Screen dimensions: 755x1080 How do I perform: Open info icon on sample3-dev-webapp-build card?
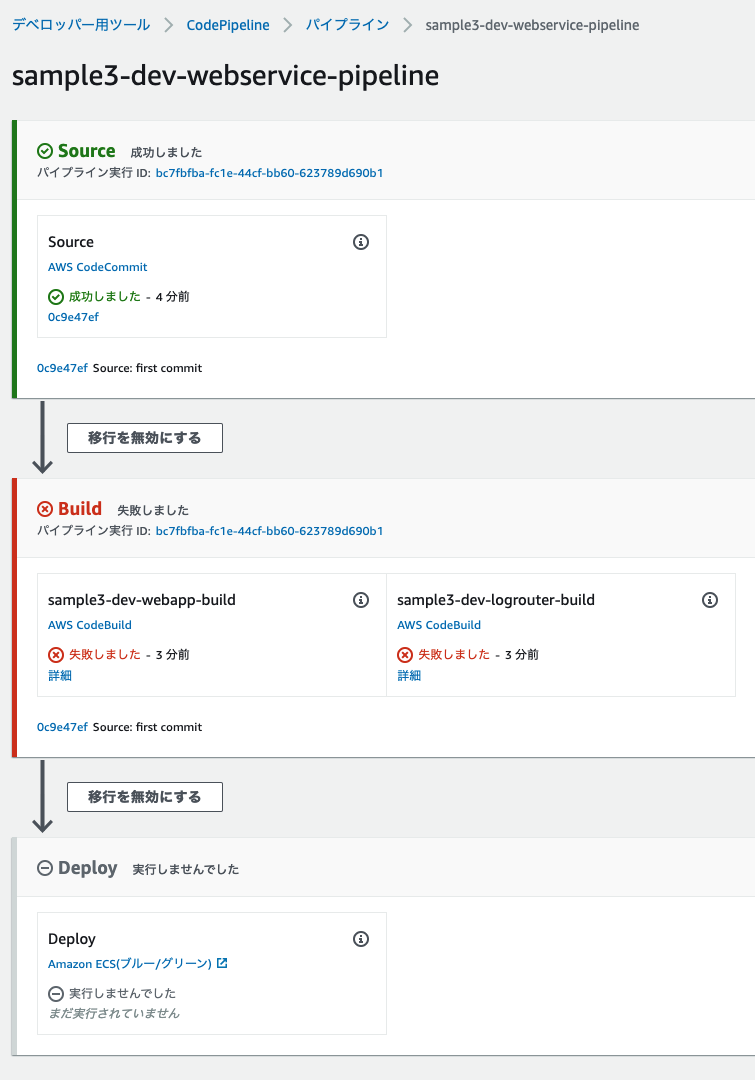[x=361, y=599]
